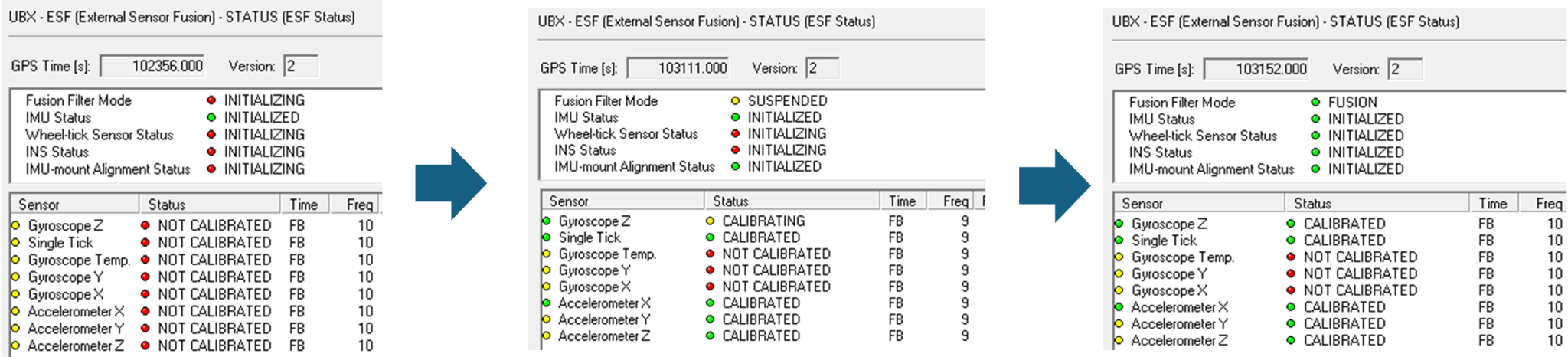This screenshot has width=1568, height=357.
Task: Sort by Time column in the 103152.000 panel
Action: [x=1493, y=203]
